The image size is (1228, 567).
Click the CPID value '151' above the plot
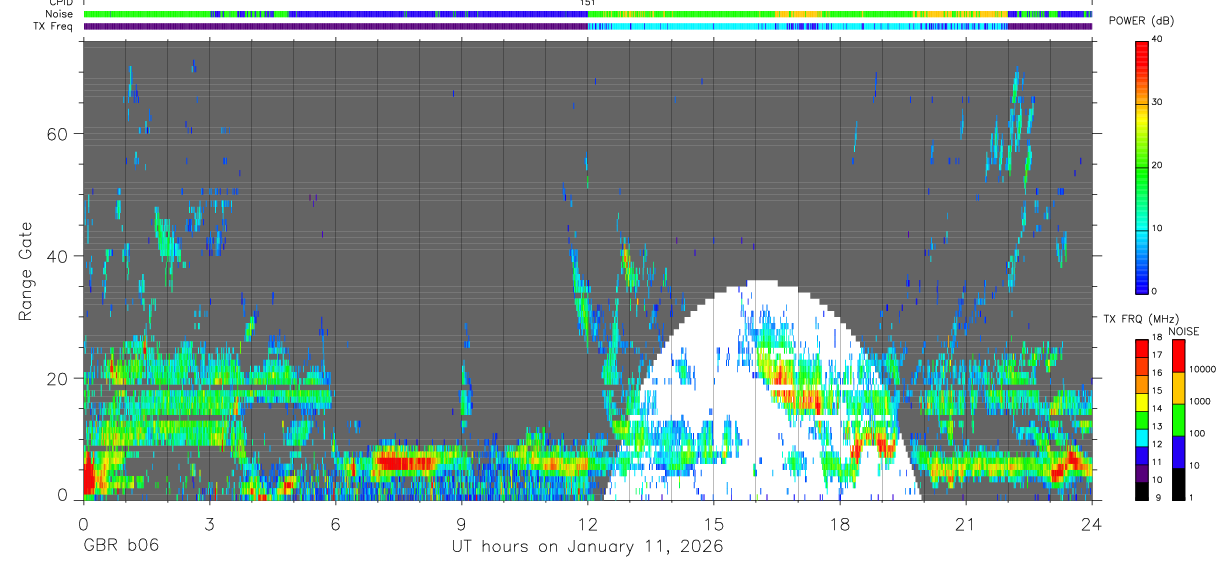588,3
